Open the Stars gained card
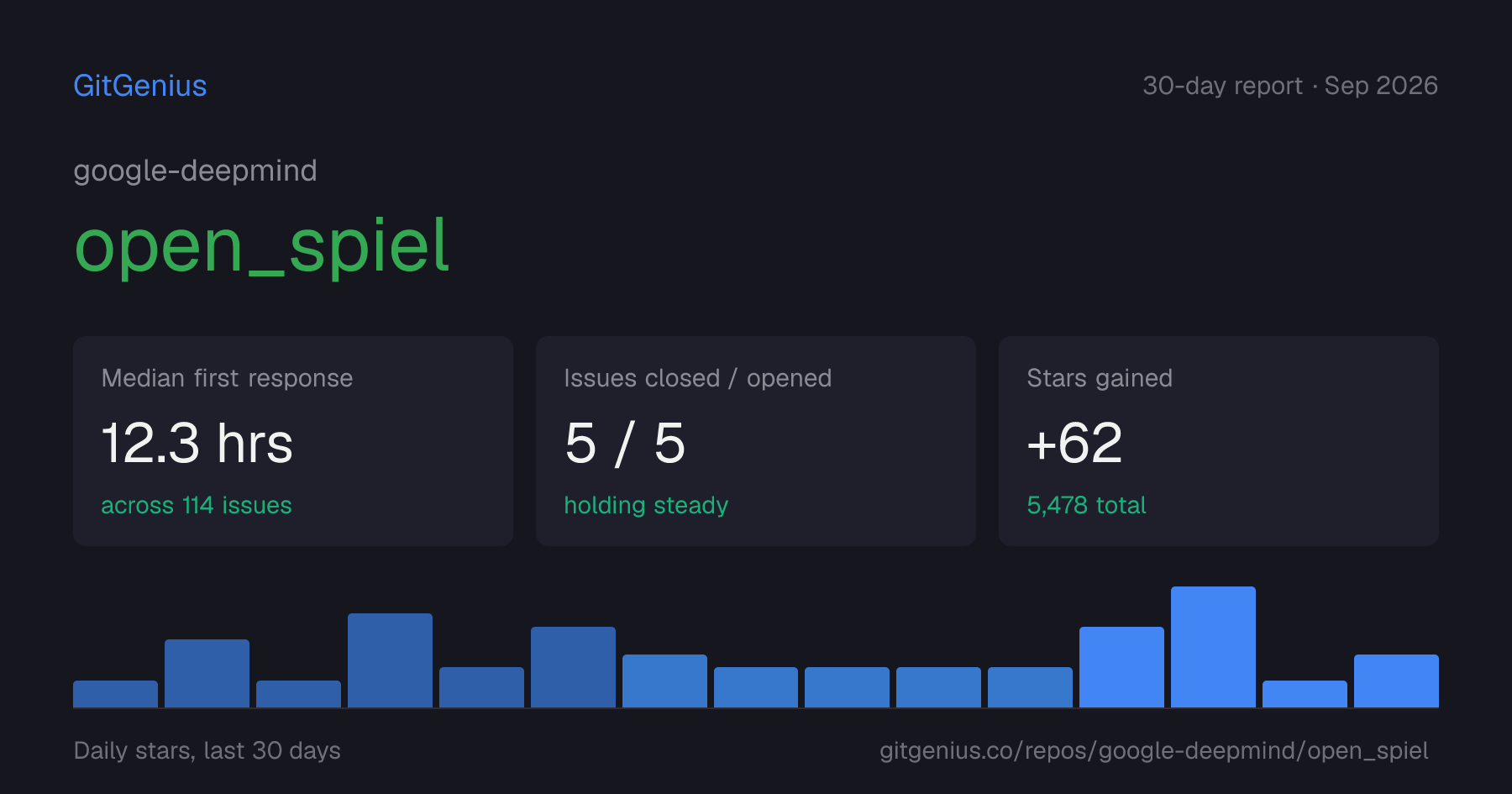This screenshot has height=794, width=1512. point(1219,441)
